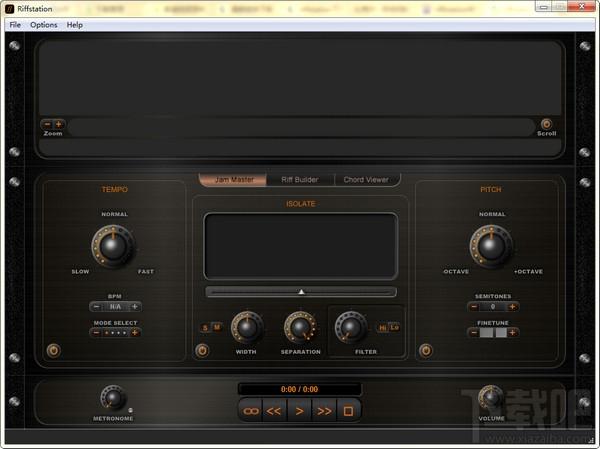
Task: Click the Isolate pan slider triangle handle
Action: (302, 292)
